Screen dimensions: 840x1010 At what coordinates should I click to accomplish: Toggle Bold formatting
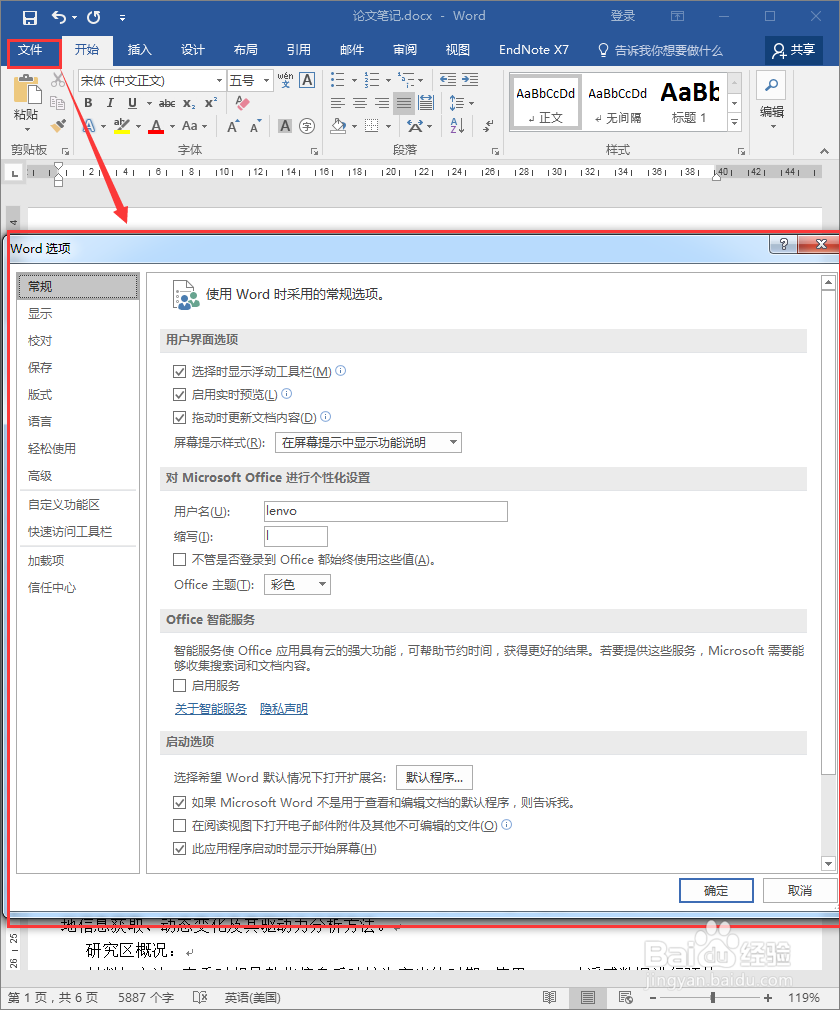pyautogui.click(x=88, y=103)
